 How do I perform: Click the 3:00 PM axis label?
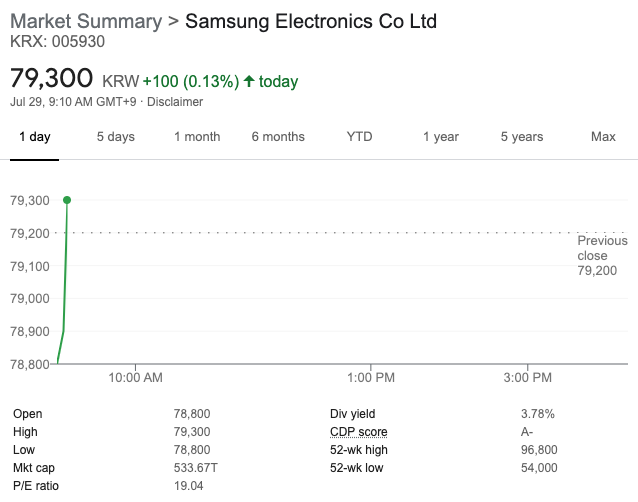tap(527, 378)
